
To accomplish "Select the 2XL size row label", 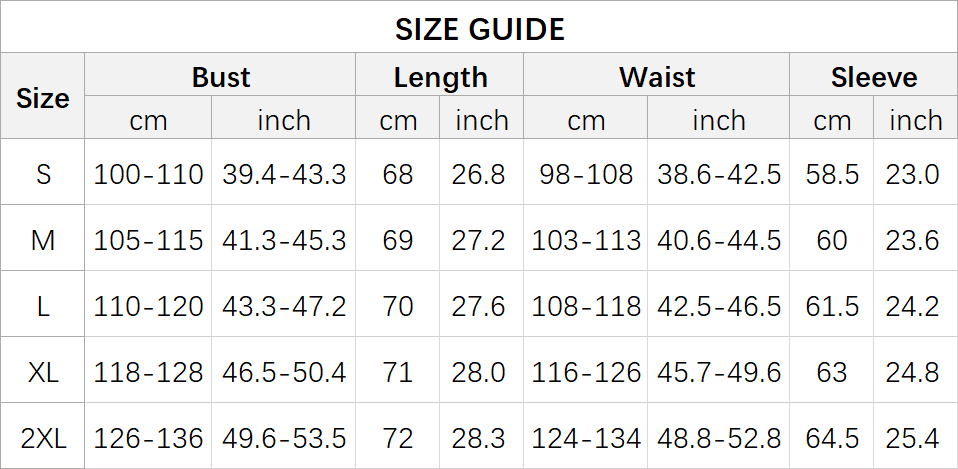I will click(43, 437).
